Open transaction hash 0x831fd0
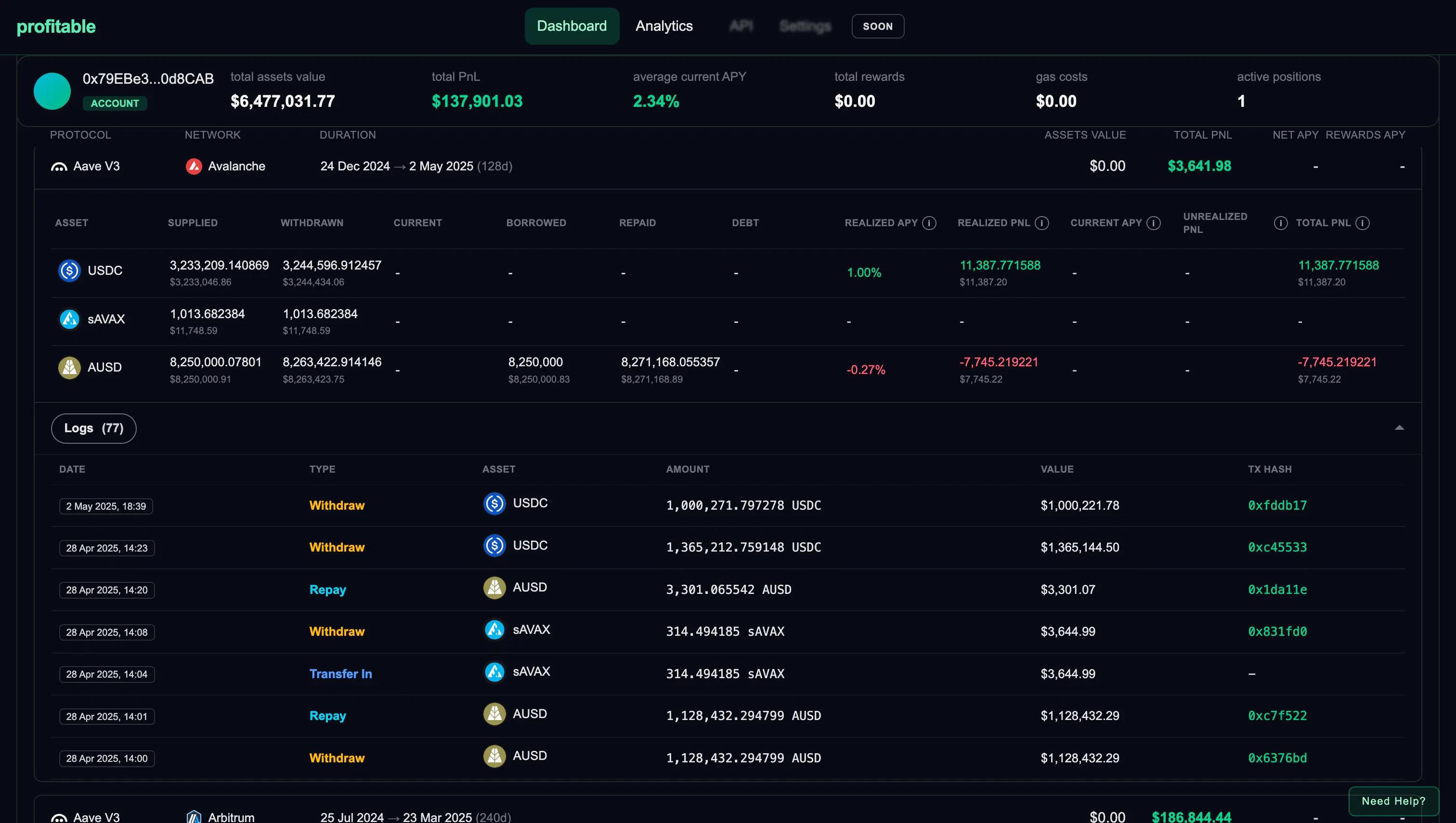The image size is (1456, 823). (x=1277, y=631)
